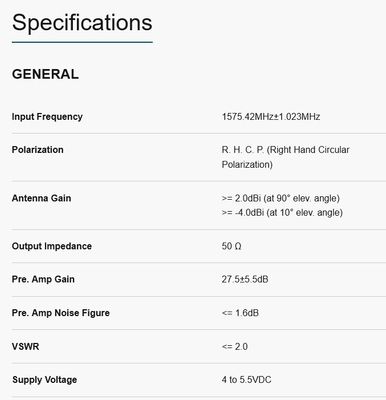
Task: Click the Supply Voltage label
Action: tap(44, 380)
